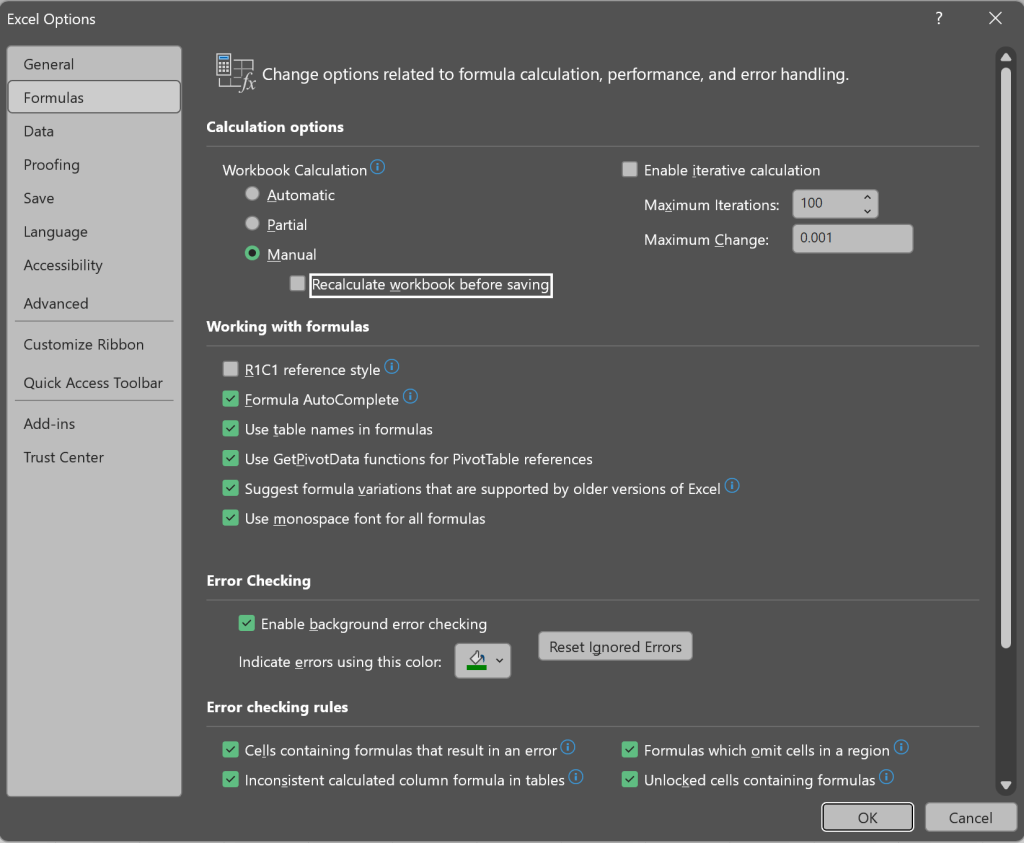Click the Maximum Iterations field

click(827, 204)
